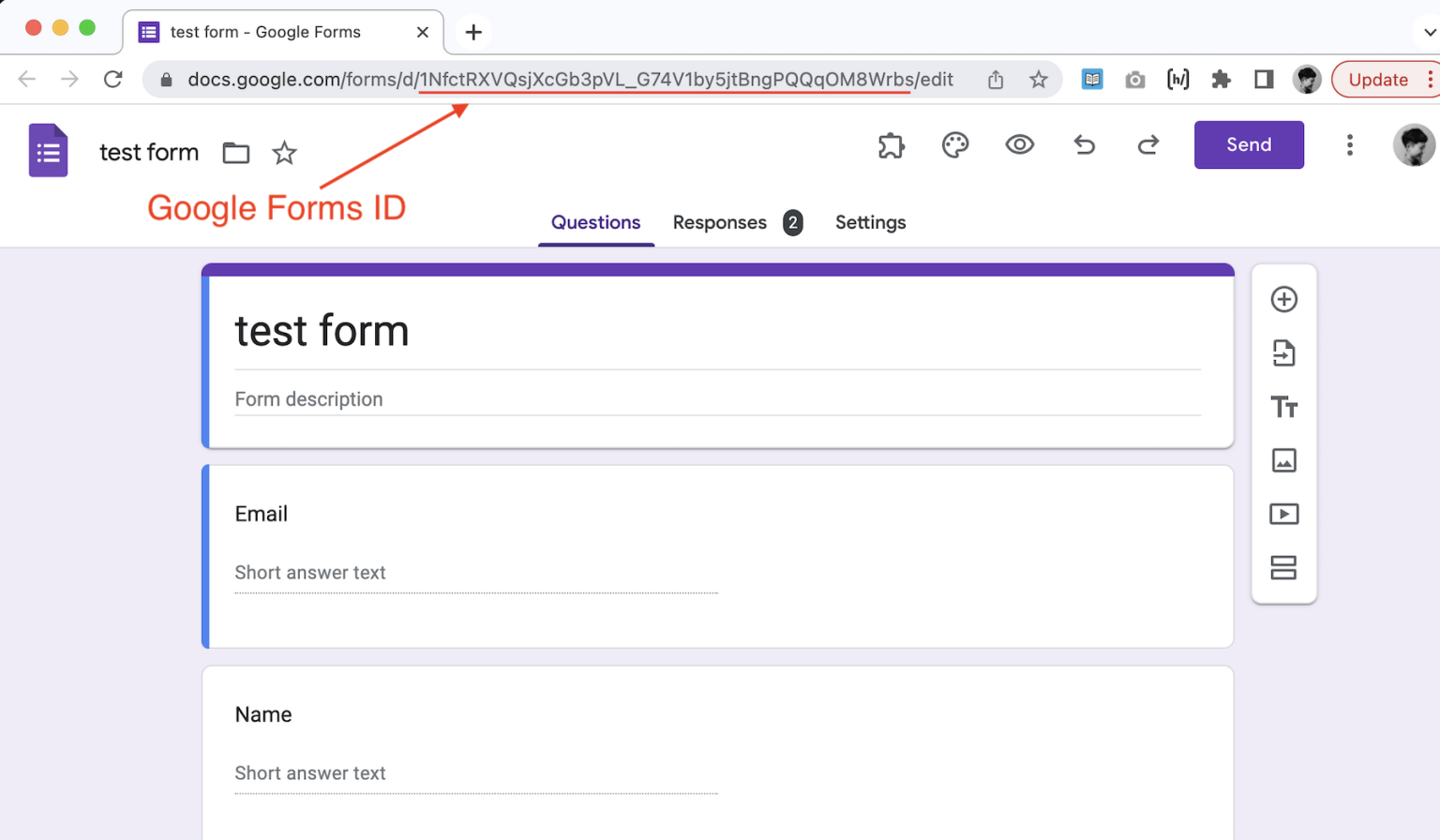Open the Import questions panel
1440x840 pixels.
1283,353
